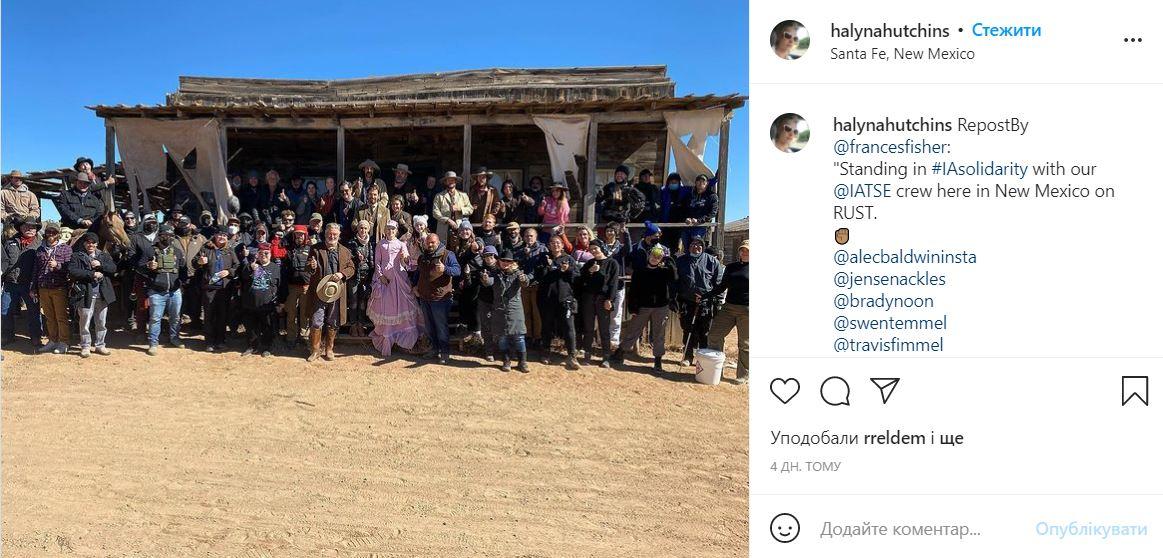Like the post with the heart icon
Image resolution: width=1163 pixels, height=558 pixels.
pos(785,390)
